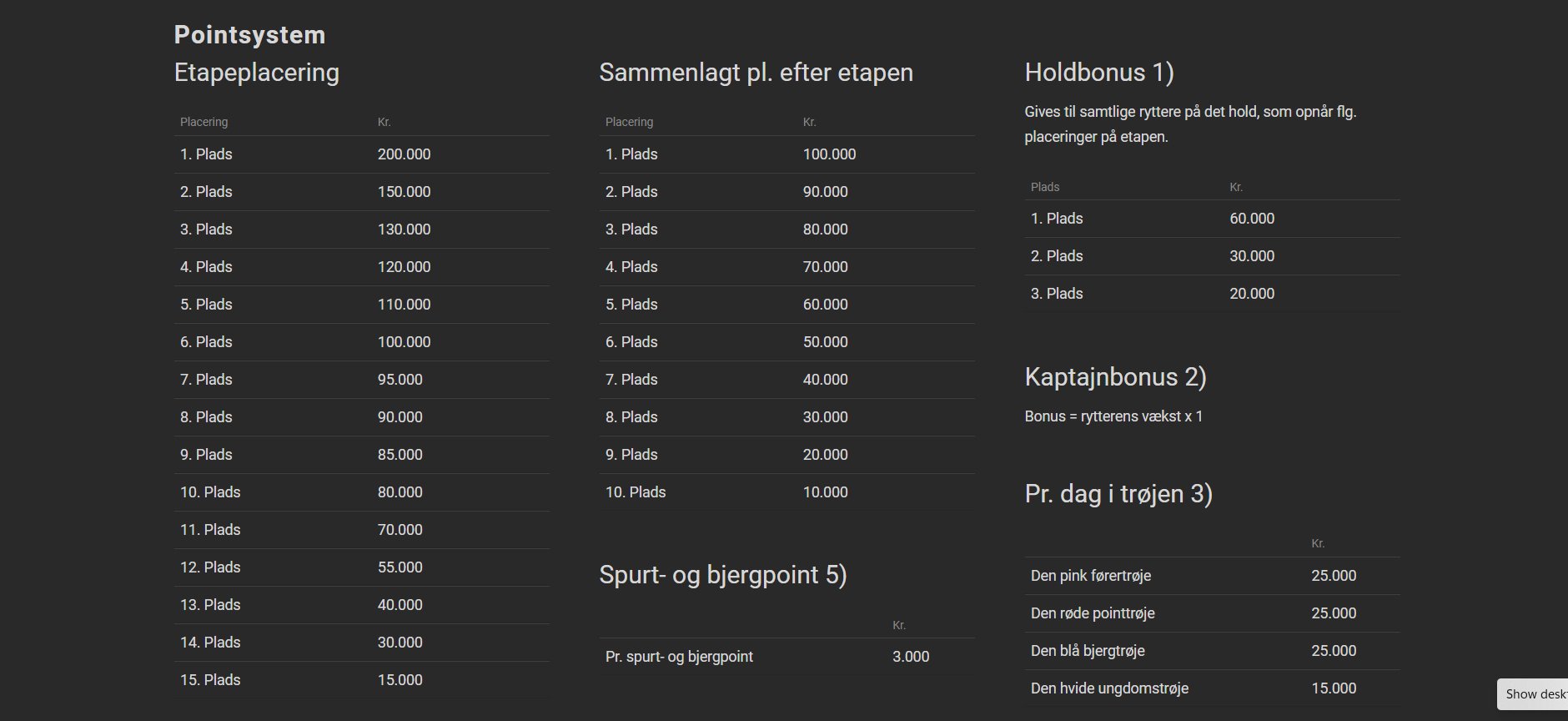Click the 60.000 value under Holdbonus

click(1252, 219)
